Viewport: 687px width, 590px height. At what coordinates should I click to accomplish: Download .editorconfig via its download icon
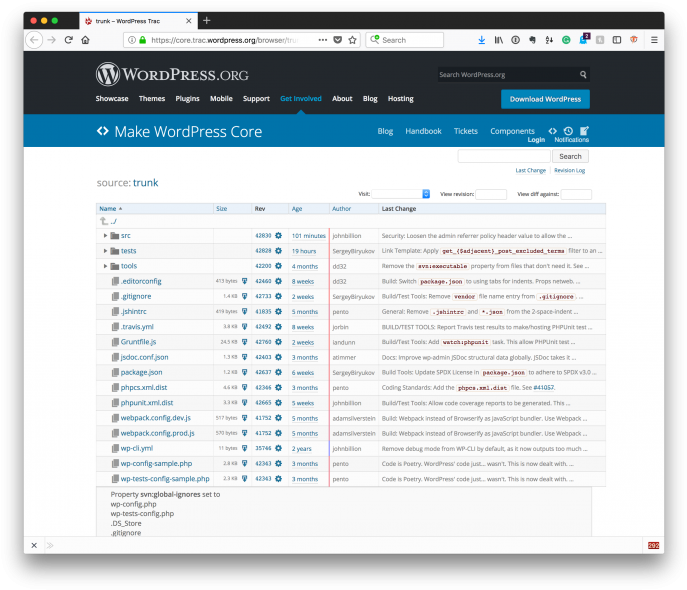tap(244, 281)
